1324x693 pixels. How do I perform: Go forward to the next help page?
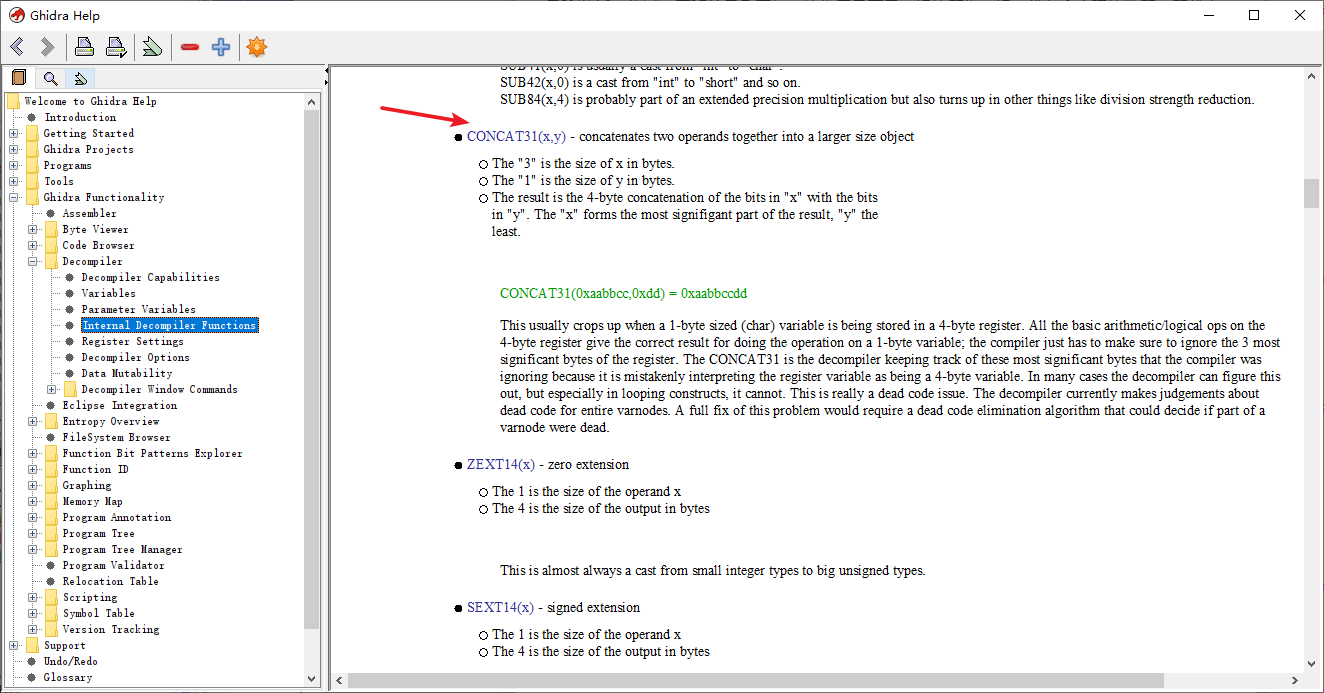(x=47, y=47)
